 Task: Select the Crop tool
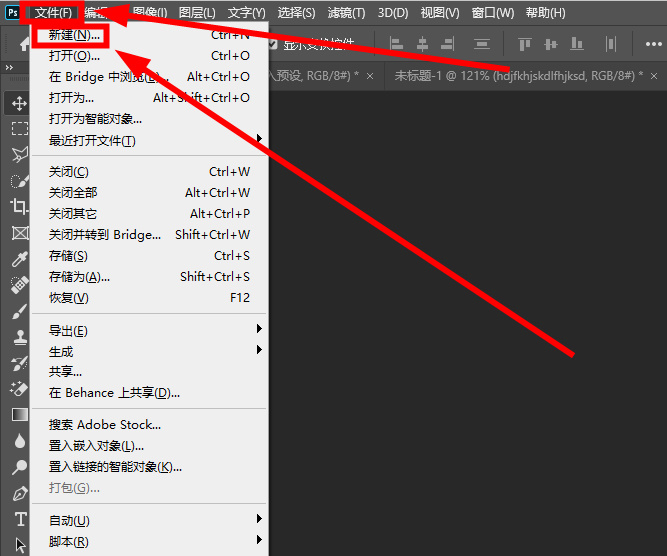click(20, 207)
